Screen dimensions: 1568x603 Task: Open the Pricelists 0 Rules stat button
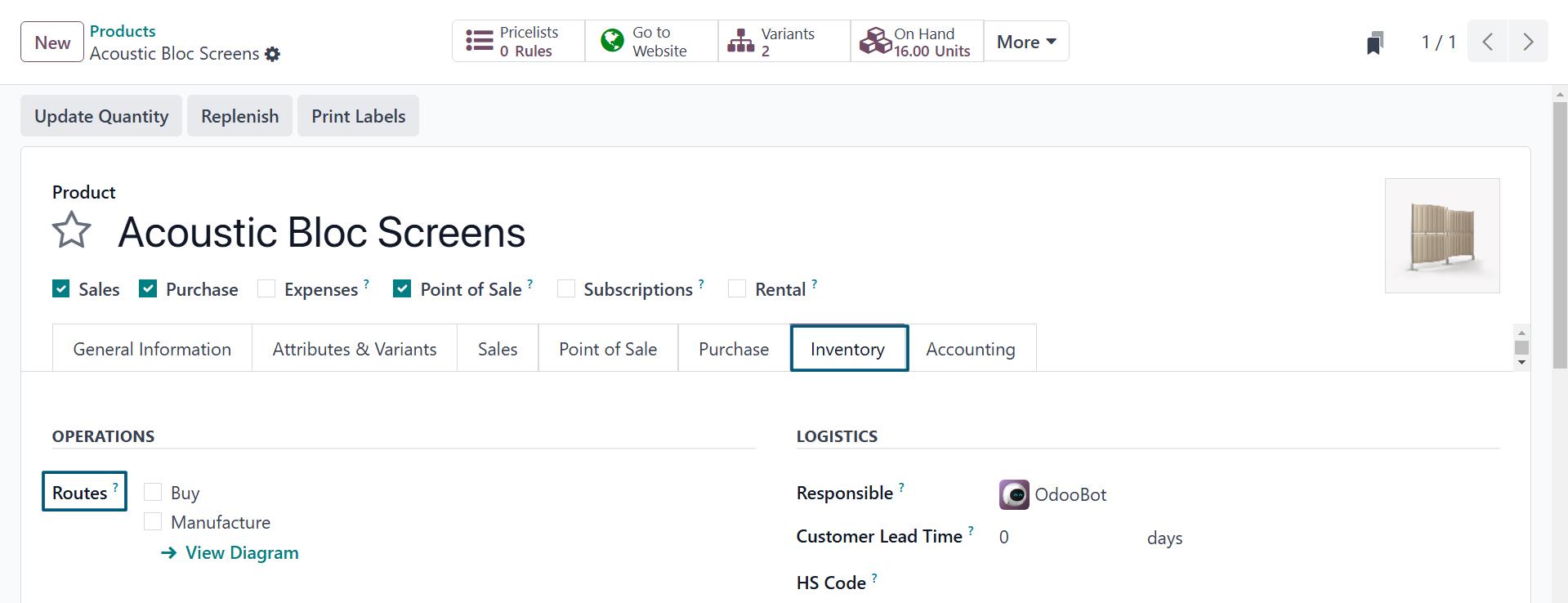518,42
